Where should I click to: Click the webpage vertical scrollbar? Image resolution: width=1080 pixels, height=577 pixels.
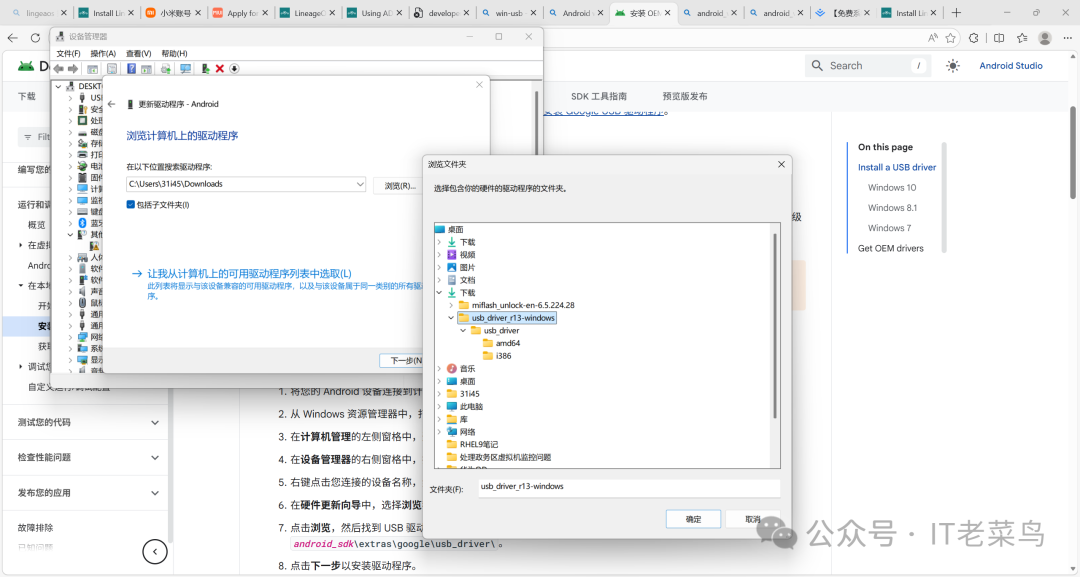(1073, 153)
